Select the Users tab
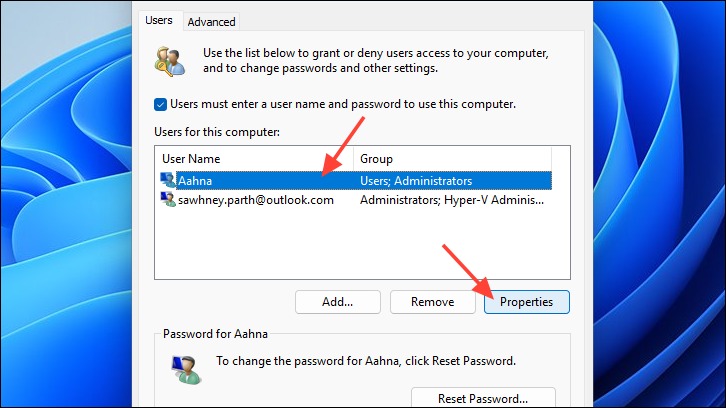Viewport: 726px width, 408px height. click(x=159, y=20)
